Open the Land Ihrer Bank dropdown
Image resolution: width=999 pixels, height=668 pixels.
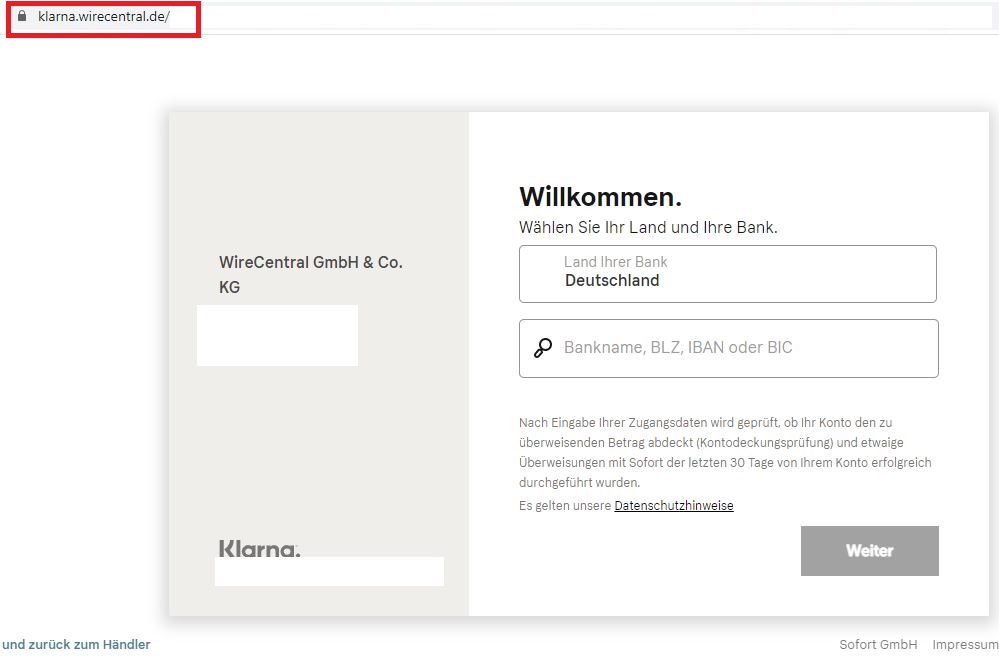tap(728, 274)
